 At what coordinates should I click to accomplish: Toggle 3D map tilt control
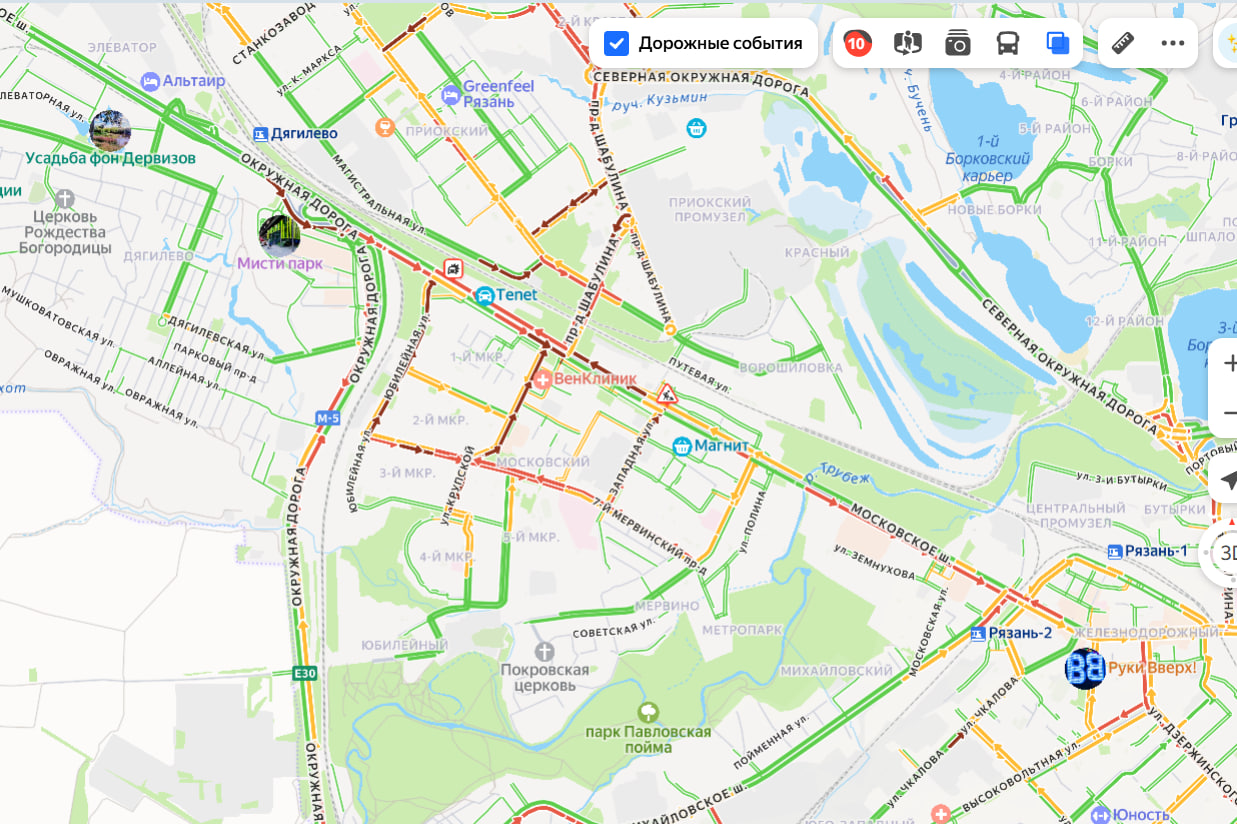1227,553
